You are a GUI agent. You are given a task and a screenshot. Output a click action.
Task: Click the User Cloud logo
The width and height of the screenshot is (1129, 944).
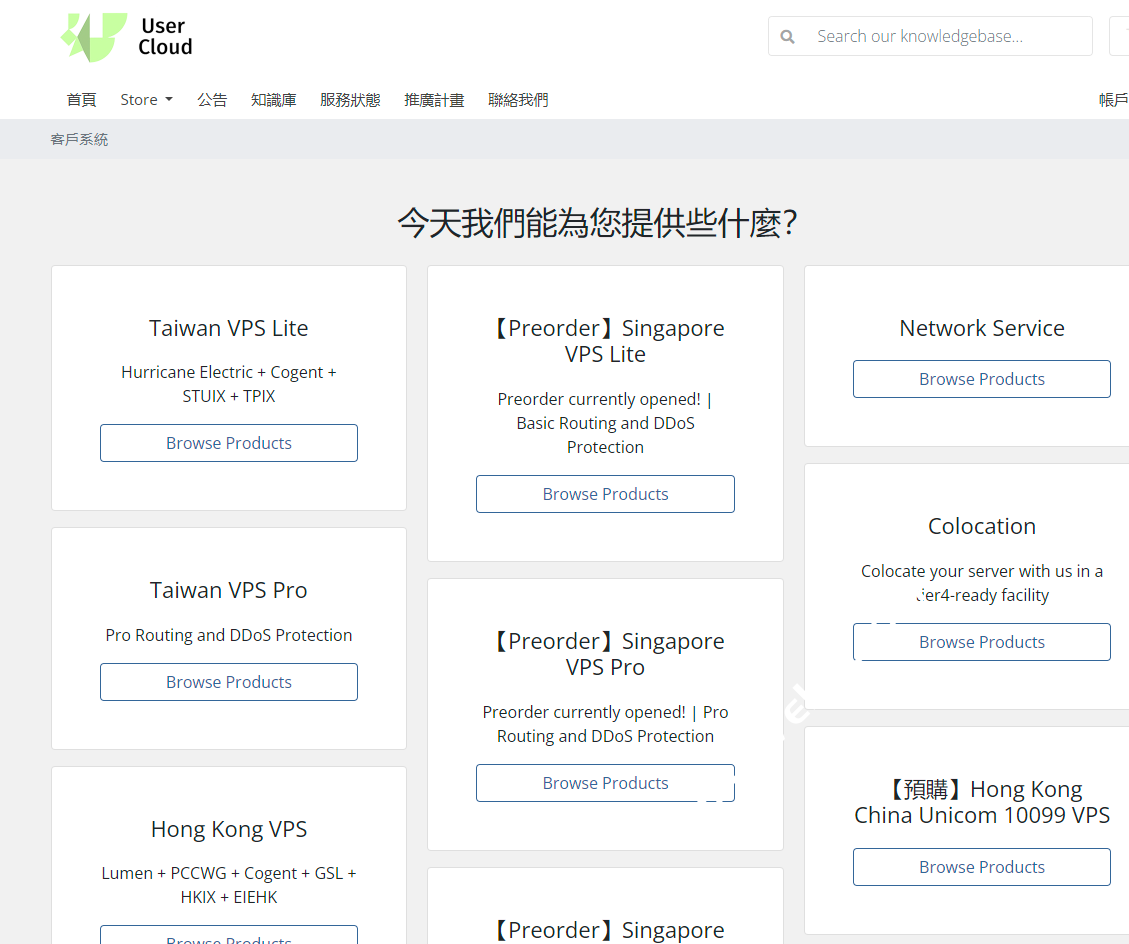coord(125,38)
